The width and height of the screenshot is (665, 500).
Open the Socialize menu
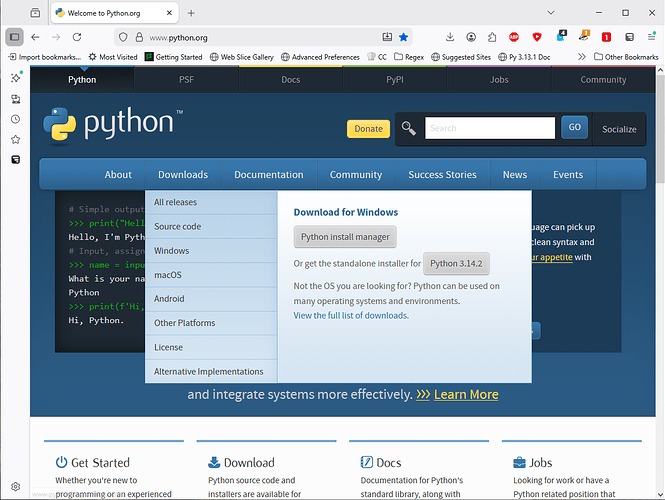tap(619, 129)
